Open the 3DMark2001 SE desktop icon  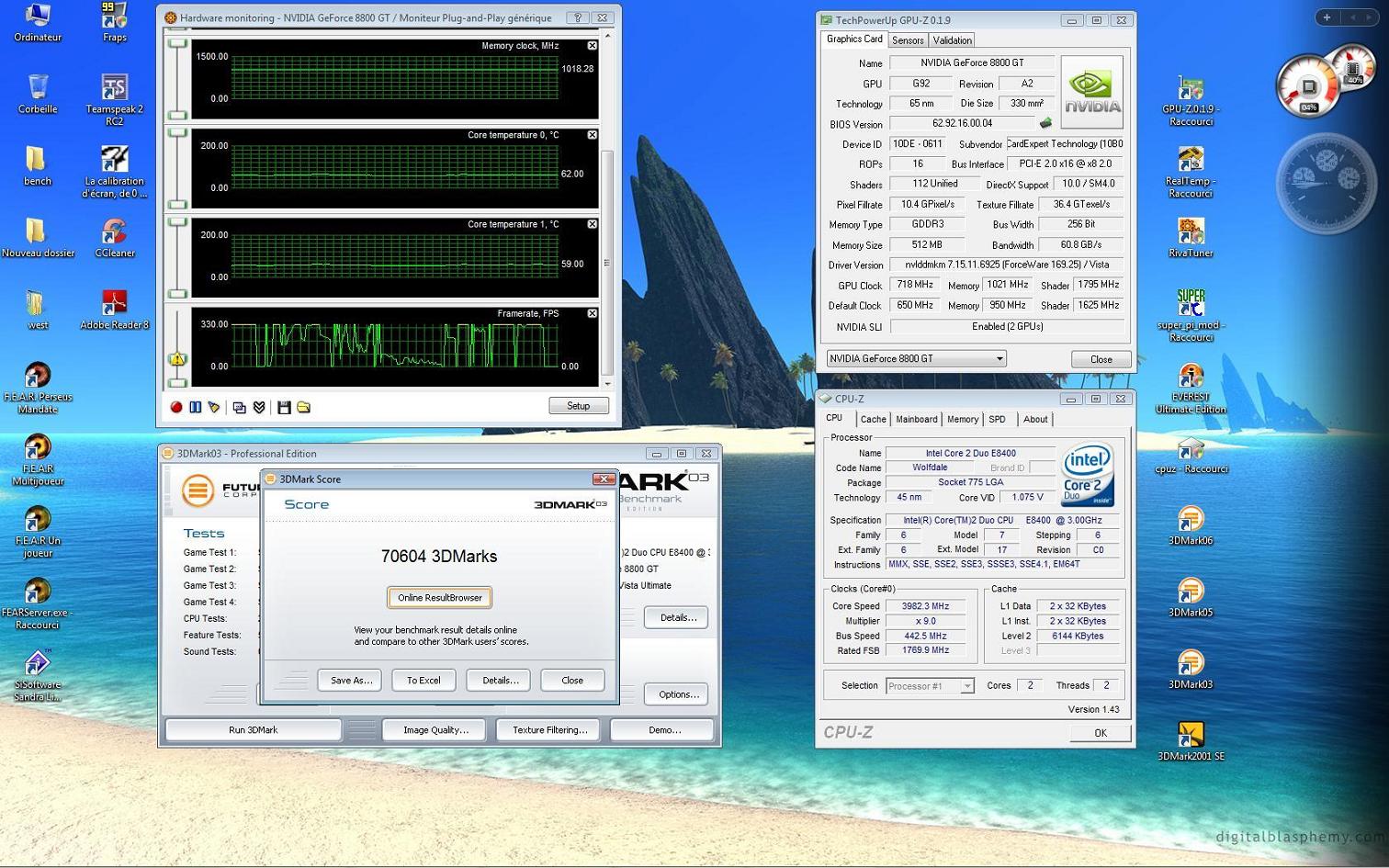(1191, 741)
